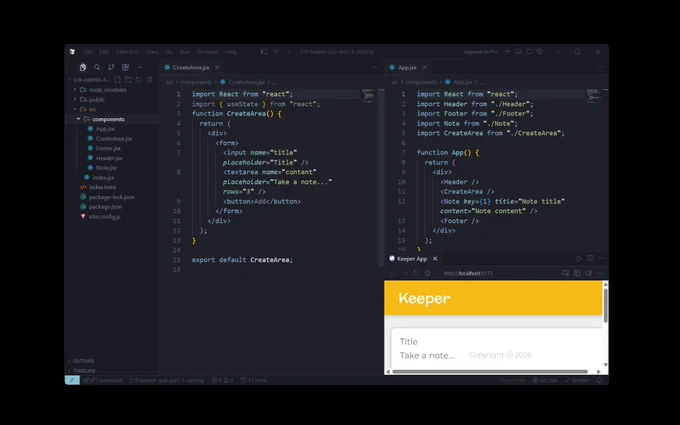Image resolution: width=680 pixels, height=425 pixels.
Task: Navigate back with title bar left arrow
Action: [277, 52]
